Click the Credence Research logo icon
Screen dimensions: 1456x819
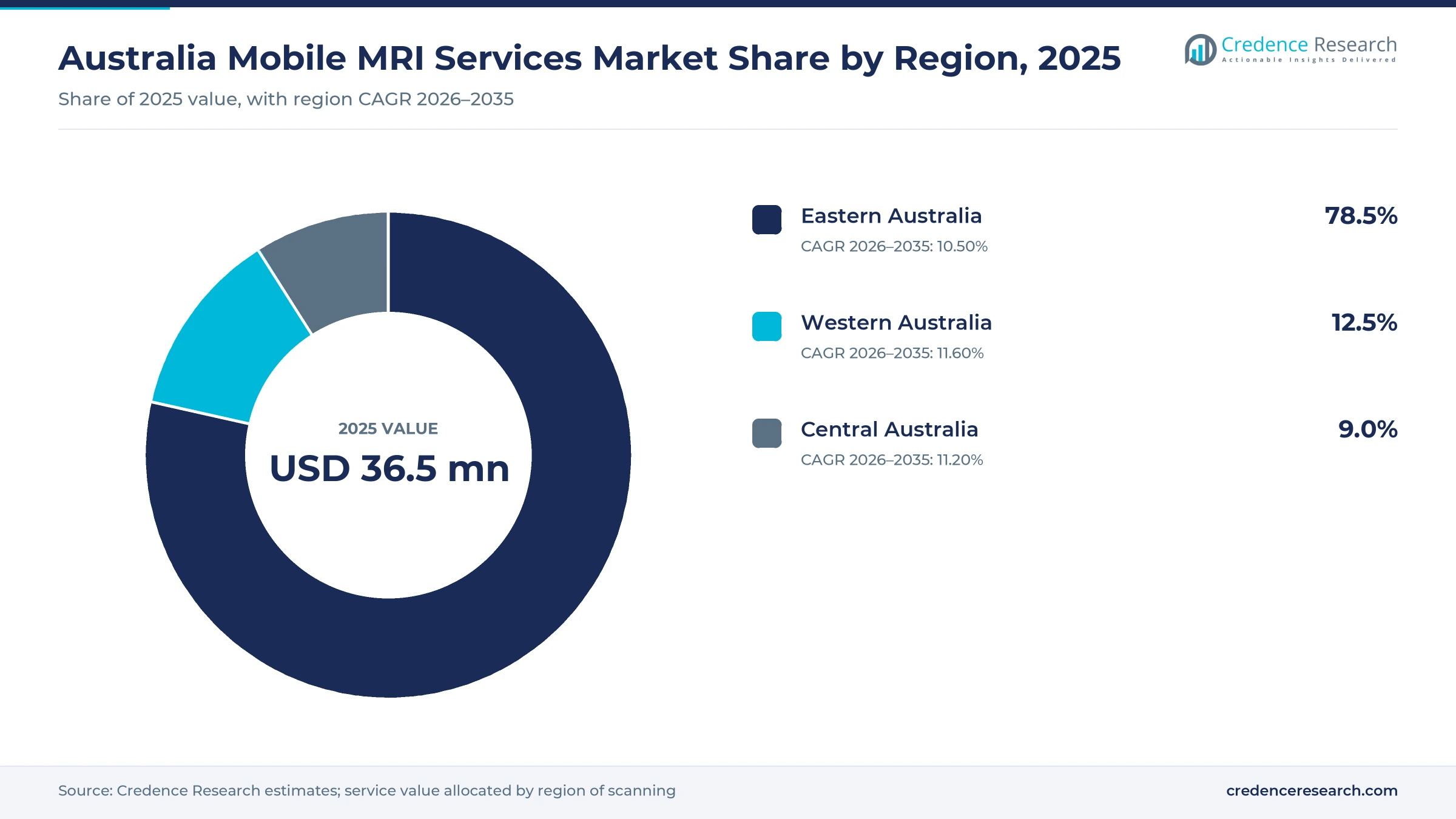pos(1200,49)
